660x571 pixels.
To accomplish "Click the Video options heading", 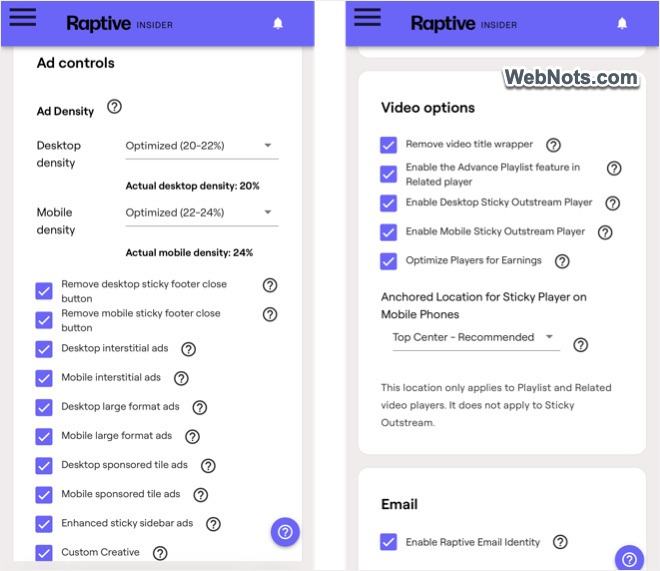I will (x=428, y=108).
